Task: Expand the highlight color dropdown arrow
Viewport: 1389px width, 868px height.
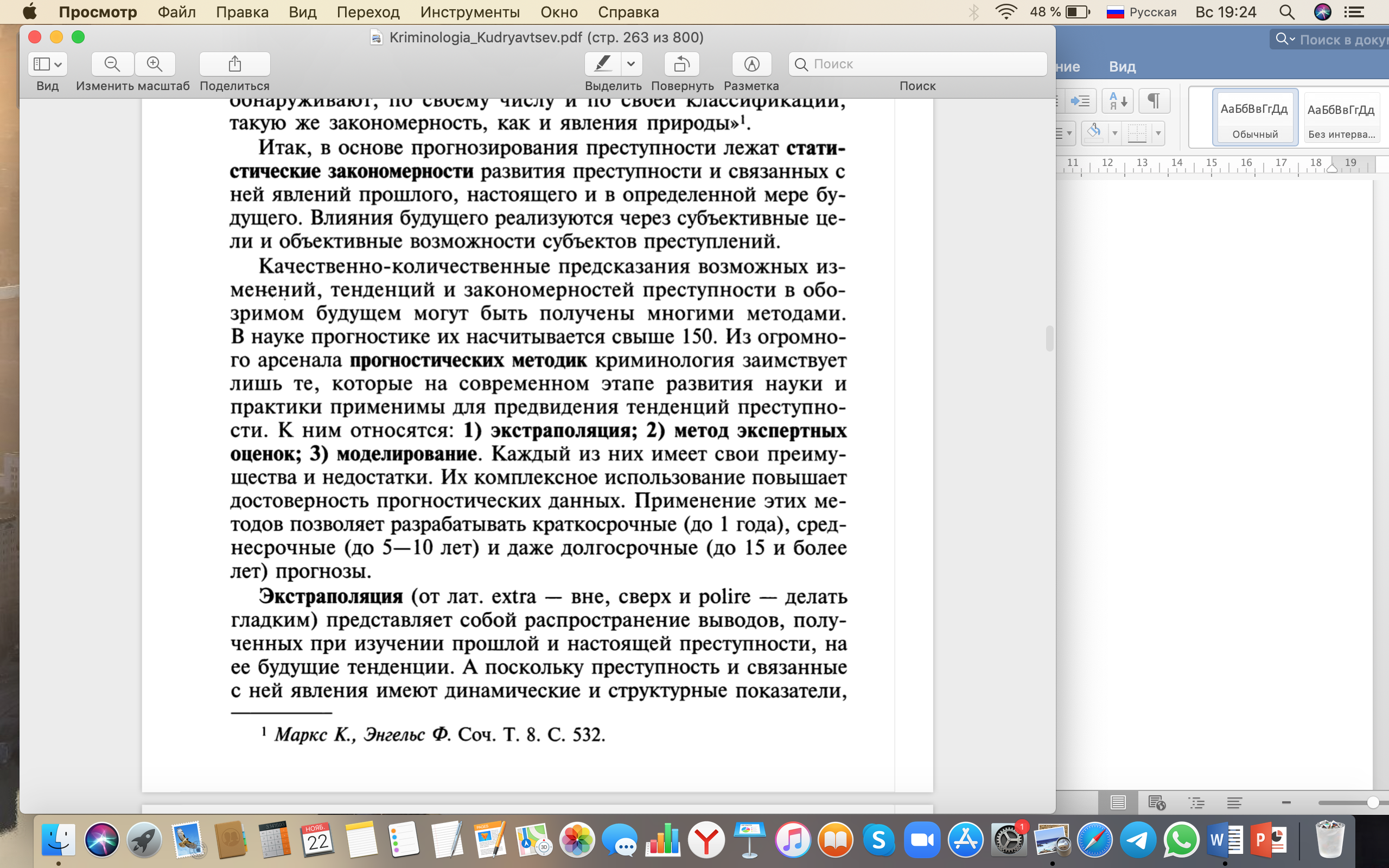Action: tap(632, 63)
